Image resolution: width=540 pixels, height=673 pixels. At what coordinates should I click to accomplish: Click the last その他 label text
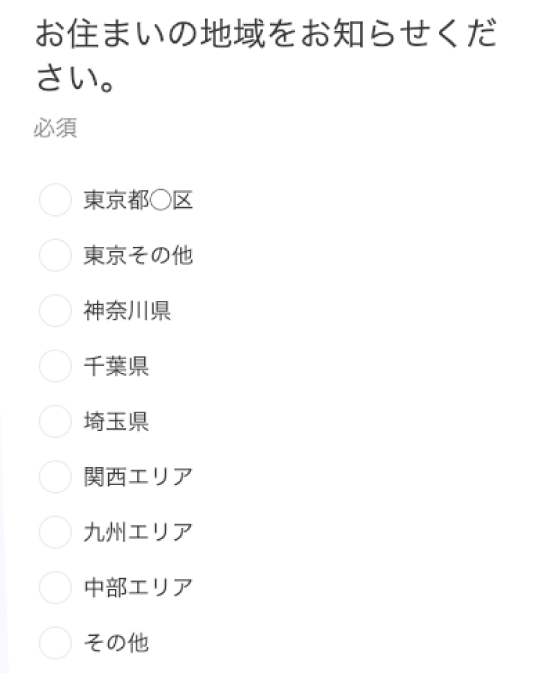(x=116, y=643)
